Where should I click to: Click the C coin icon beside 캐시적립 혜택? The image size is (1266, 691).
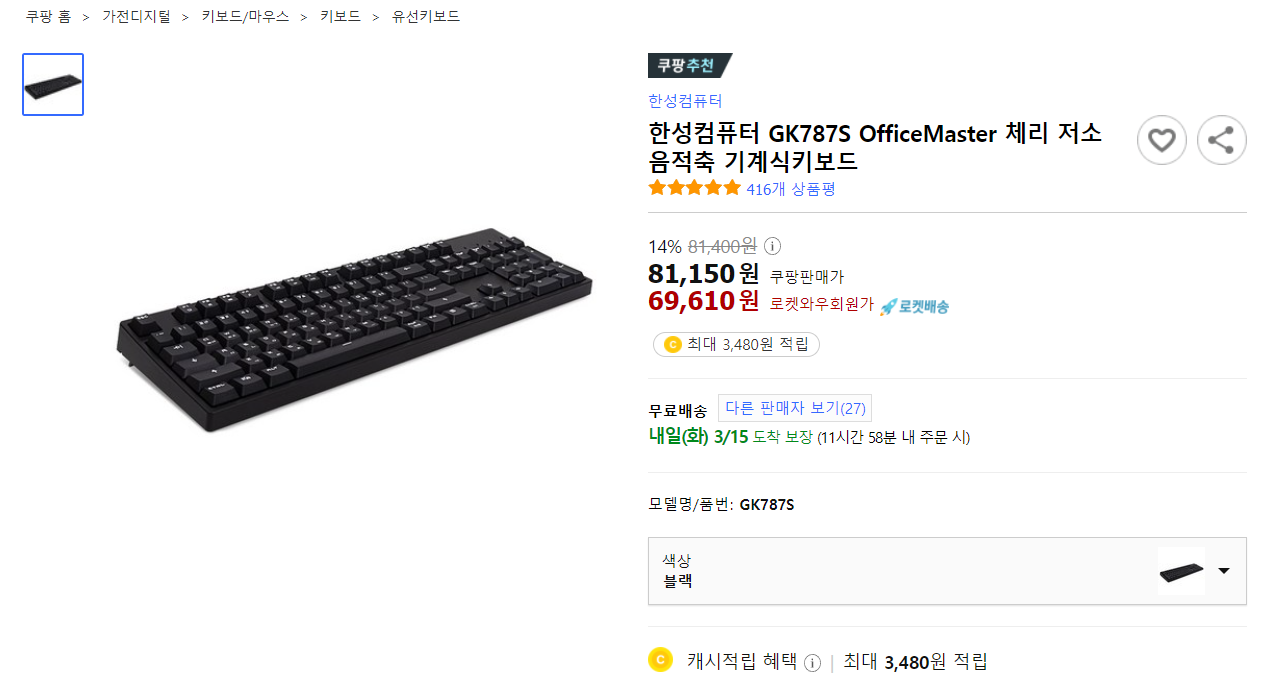click(660, 661)
